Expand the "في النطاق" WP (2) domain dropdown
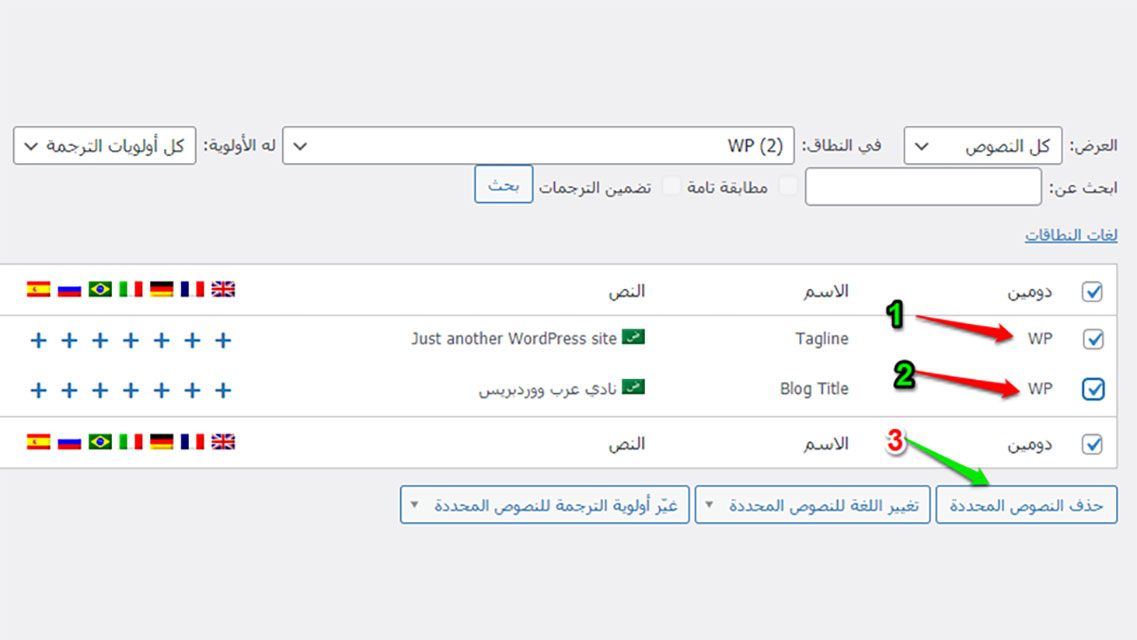Screen dimensions: 1137x640 pos(538,146)
